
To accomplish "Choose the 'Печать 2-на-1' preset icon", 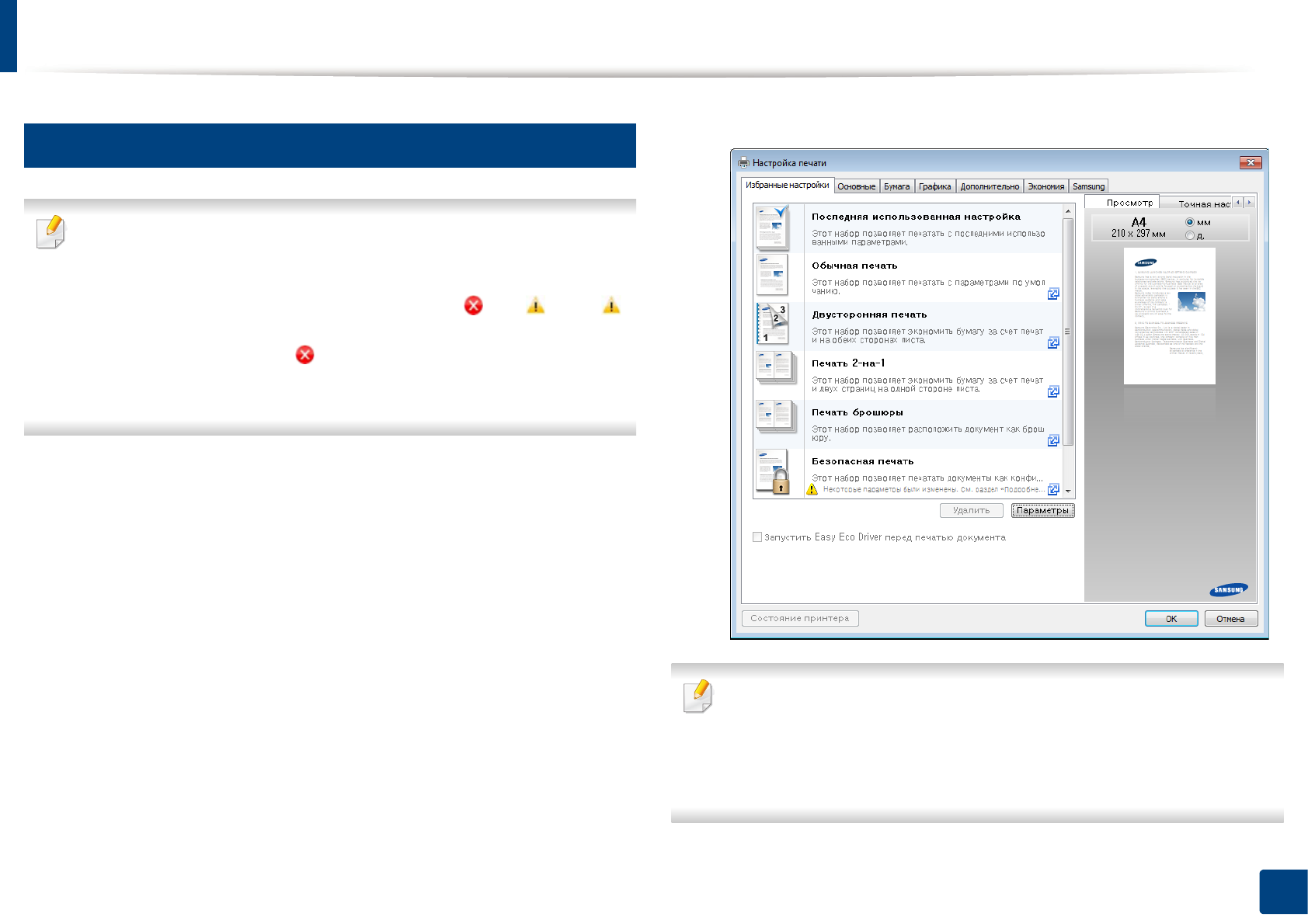I will (x=775, y=369).
